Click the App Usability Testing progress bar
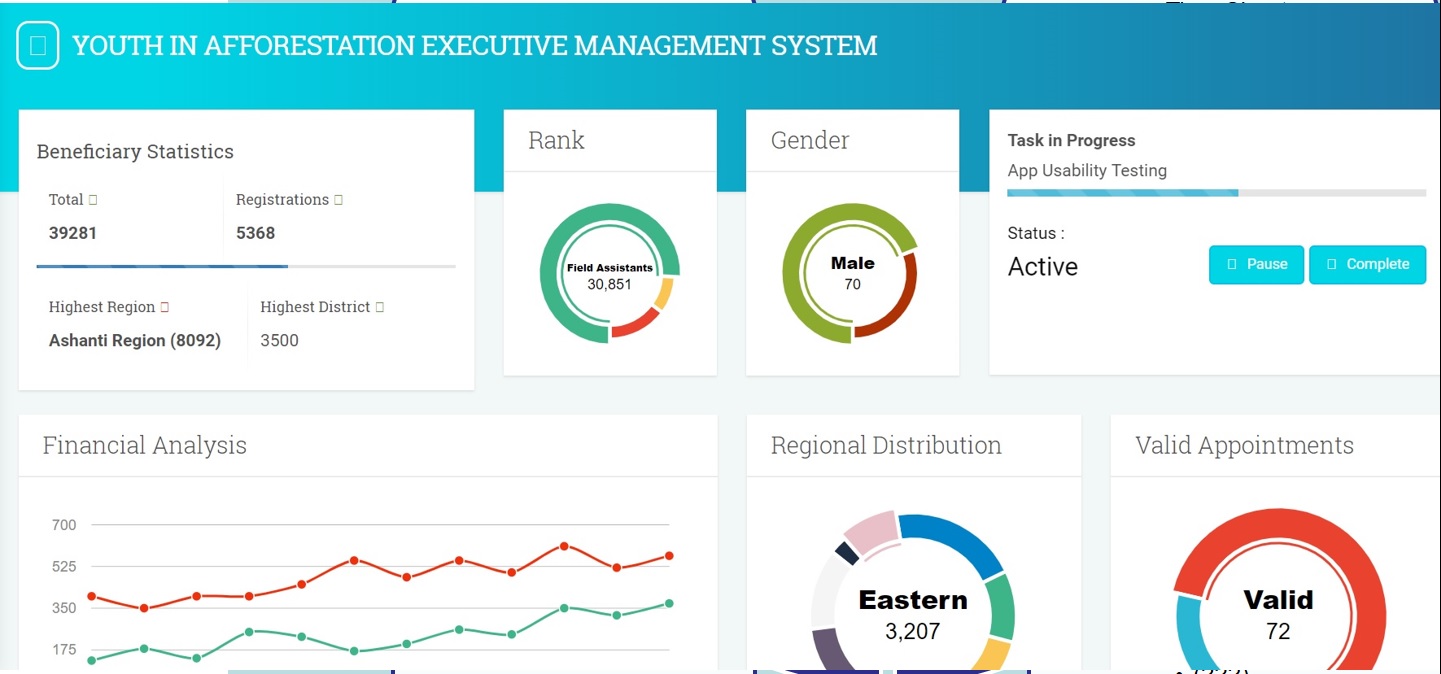Image resolution: width=1441 pixels, height=674 pixels. 1216,193
